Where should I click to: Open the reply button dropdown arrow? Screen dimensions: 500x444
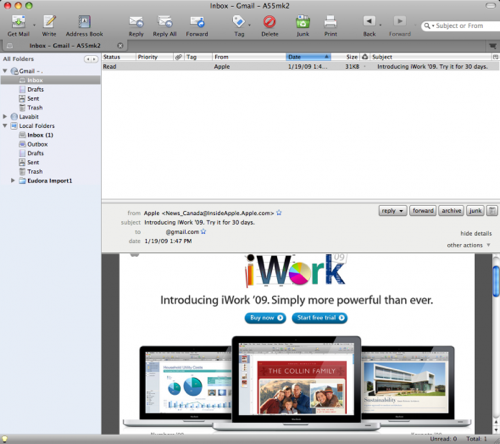click(402, 211)
